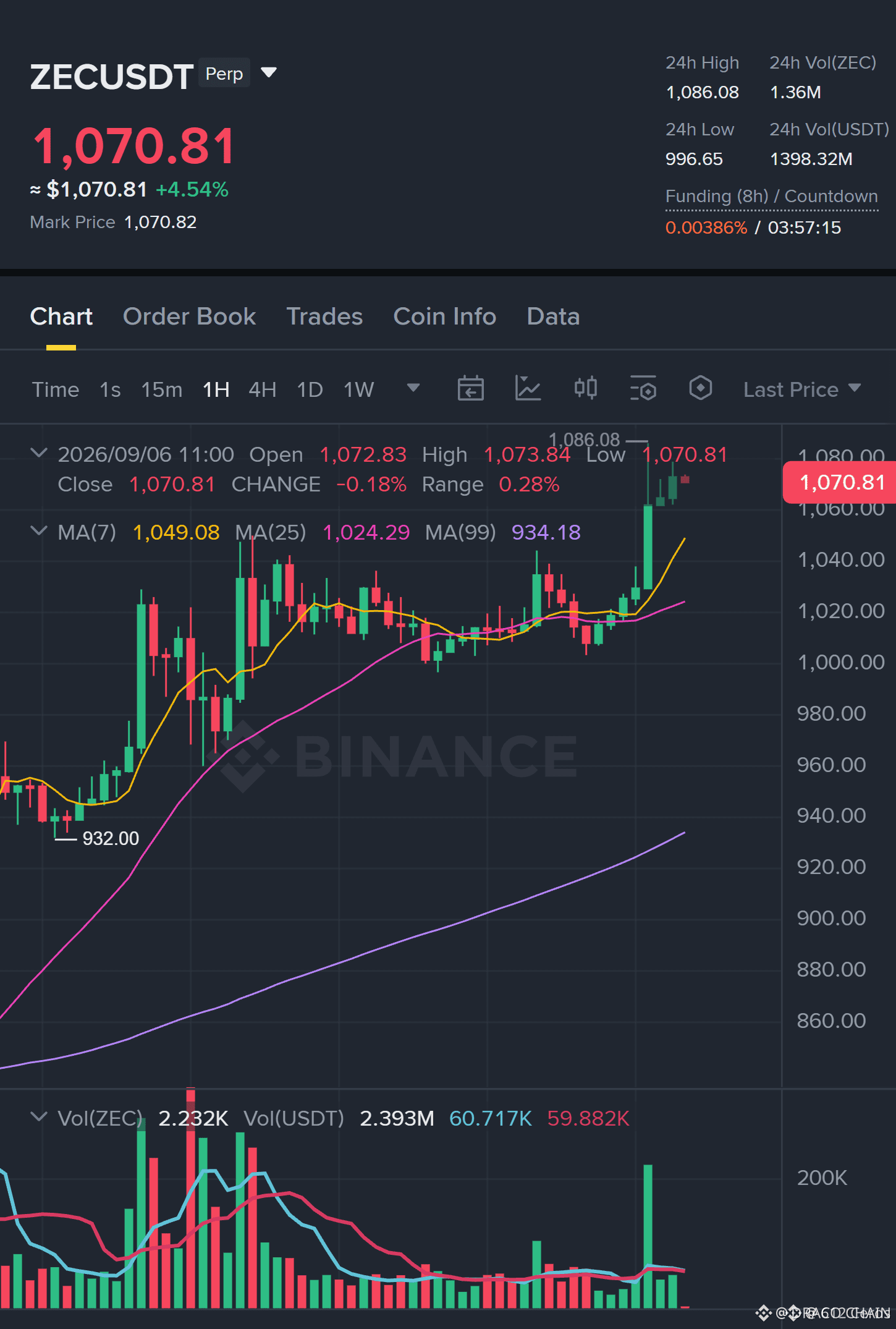
Task: Switch to the Trades tab
Action: 324,316
